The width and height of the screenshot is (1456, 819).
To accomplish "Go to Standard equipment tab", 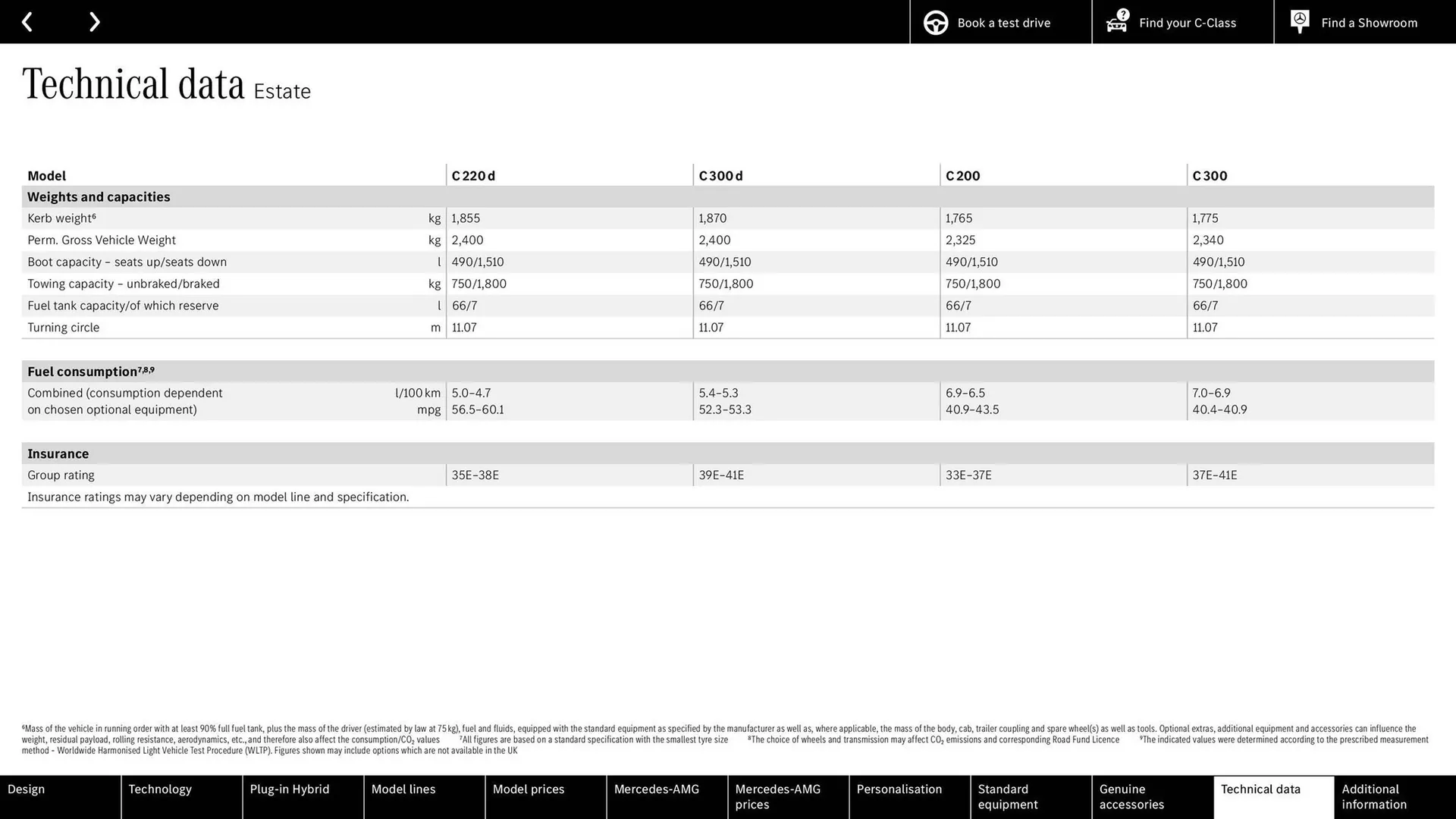I will tap(1031, 796).
